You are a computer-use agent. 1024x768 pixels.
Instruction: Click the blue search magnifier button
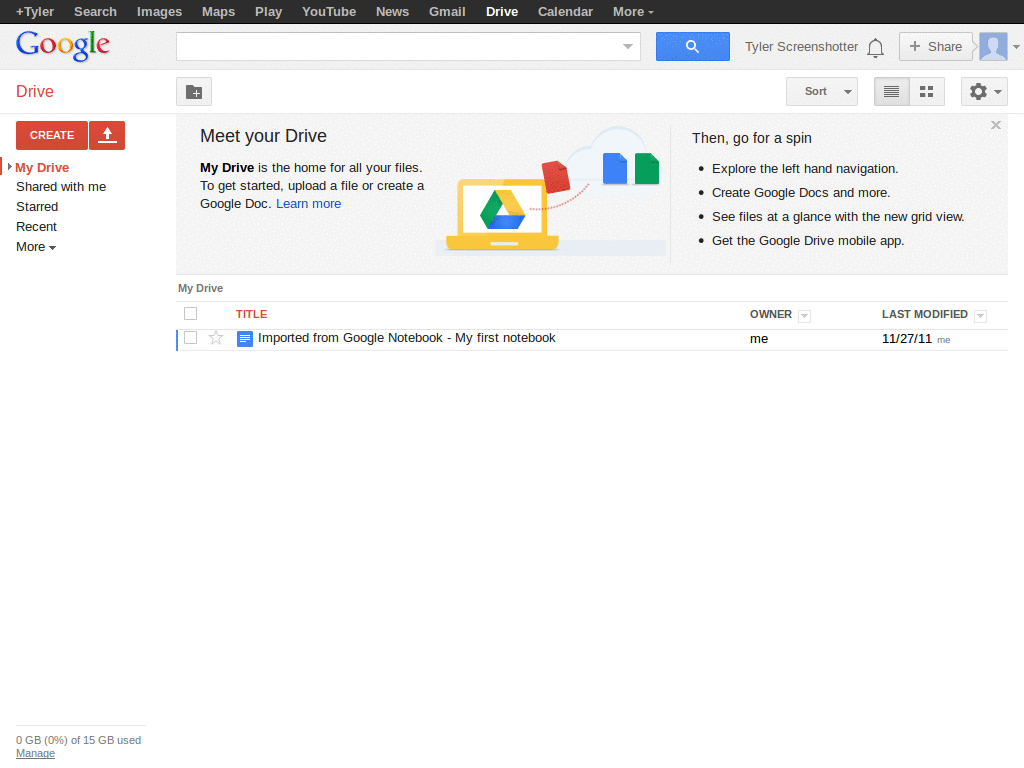tap(692, 46)
